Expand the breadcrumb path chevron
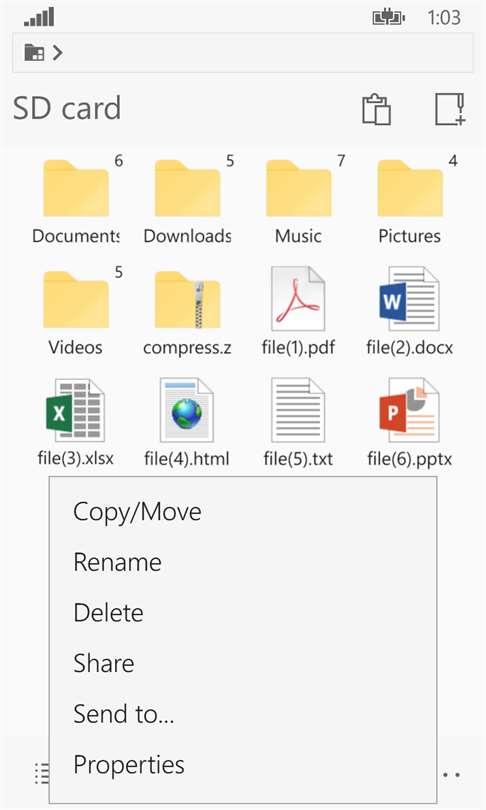Viewport: 486px width, 810px height. (58, 53)
